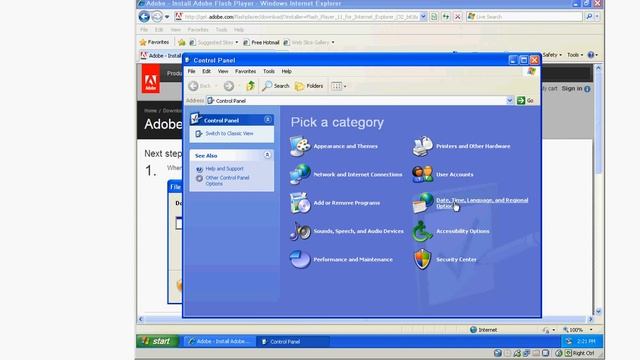Open View menu in Control Panel
640x360 pixels.
pos(223,71)
